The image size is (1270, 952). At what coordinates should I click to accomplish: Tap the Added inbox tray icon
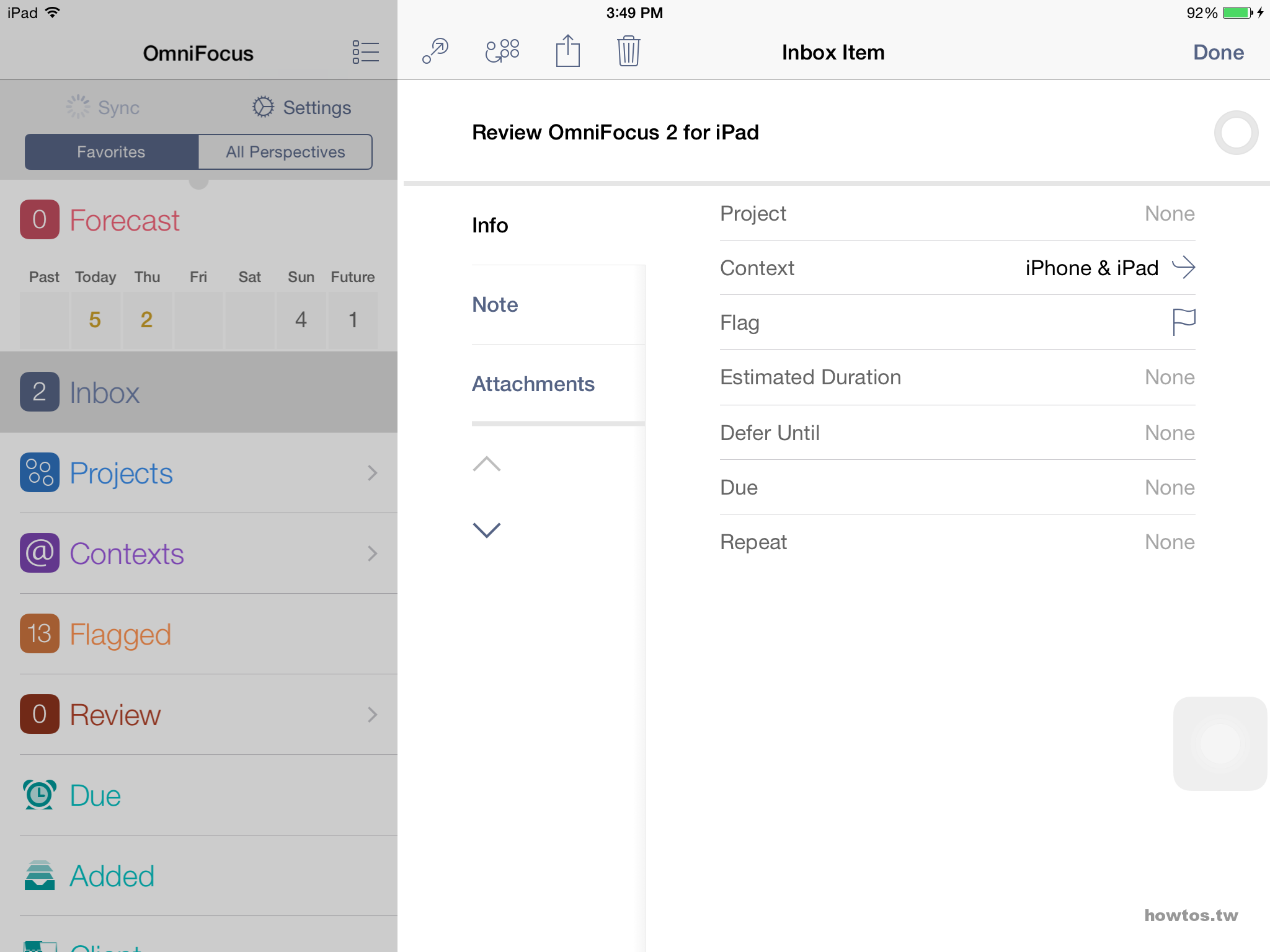pyautogui.click(x=40, y=875)
